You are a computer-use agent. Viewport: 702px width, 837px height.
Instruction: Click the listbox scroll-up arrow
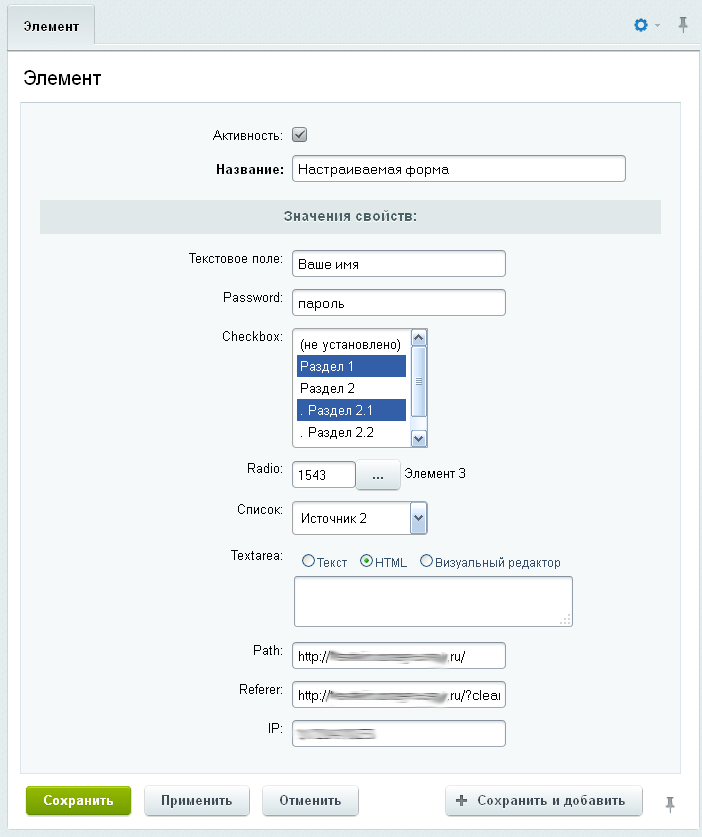pyautogui.click(x=419, y=337)
